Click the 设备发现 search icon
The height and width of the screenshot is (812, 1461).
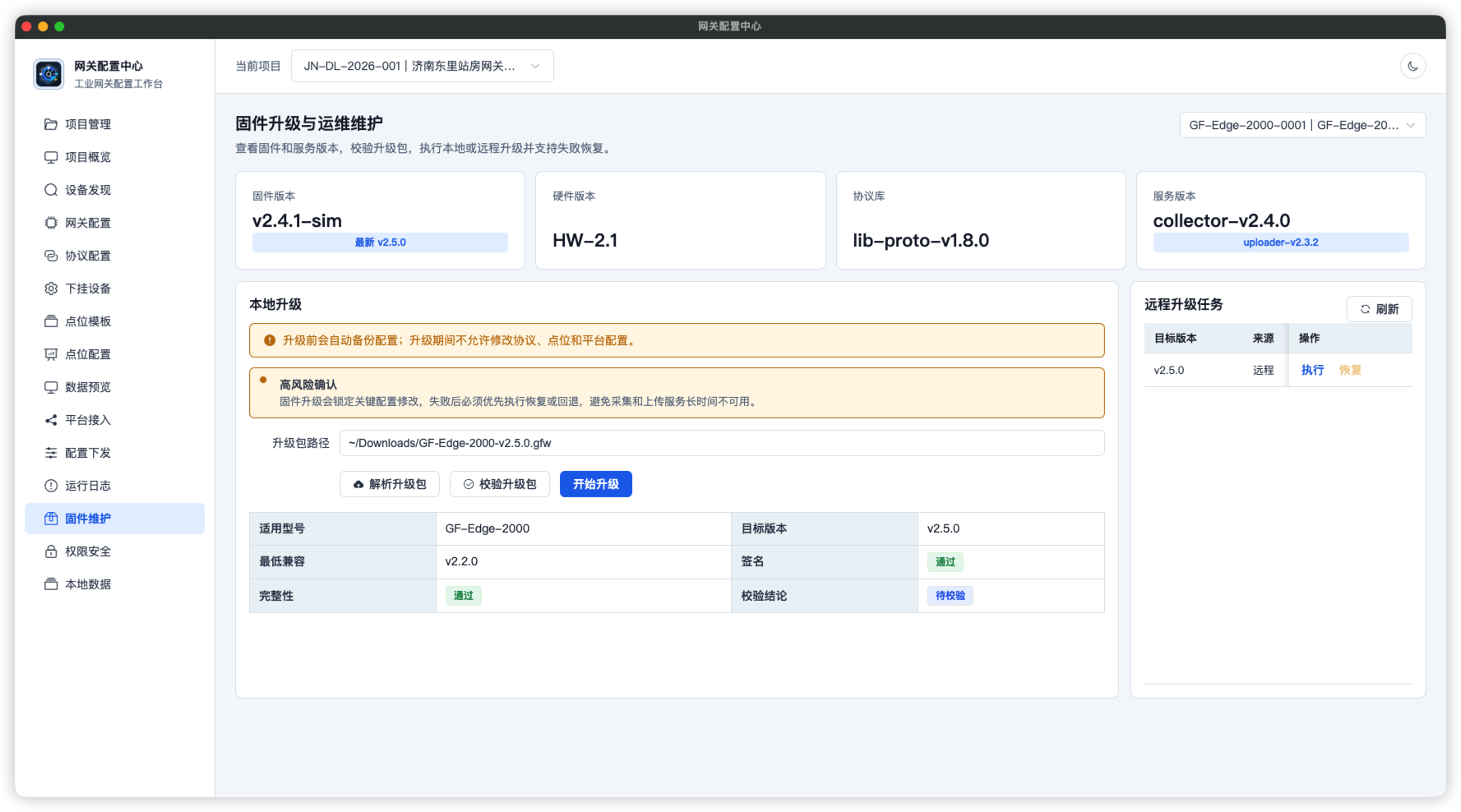coord(51,190)
